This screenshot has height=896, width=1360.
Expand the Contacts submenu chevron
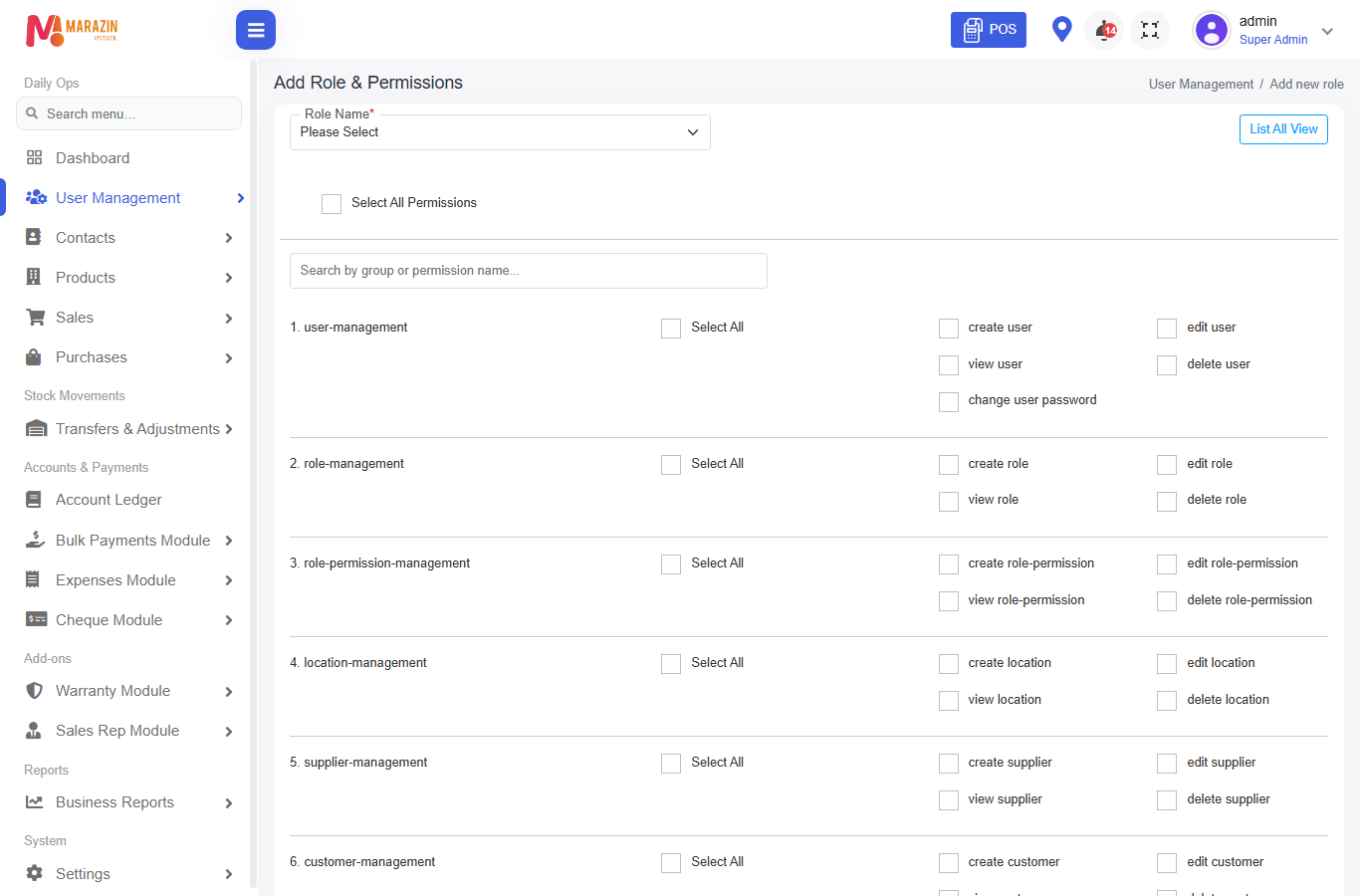click(x=229, y=238)
